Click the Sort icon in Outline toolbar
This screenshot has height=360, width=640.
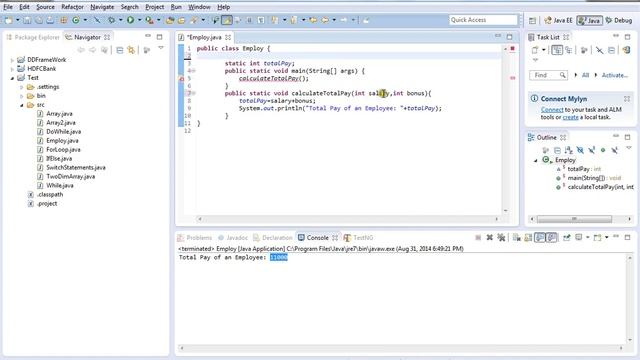[569, 150]
